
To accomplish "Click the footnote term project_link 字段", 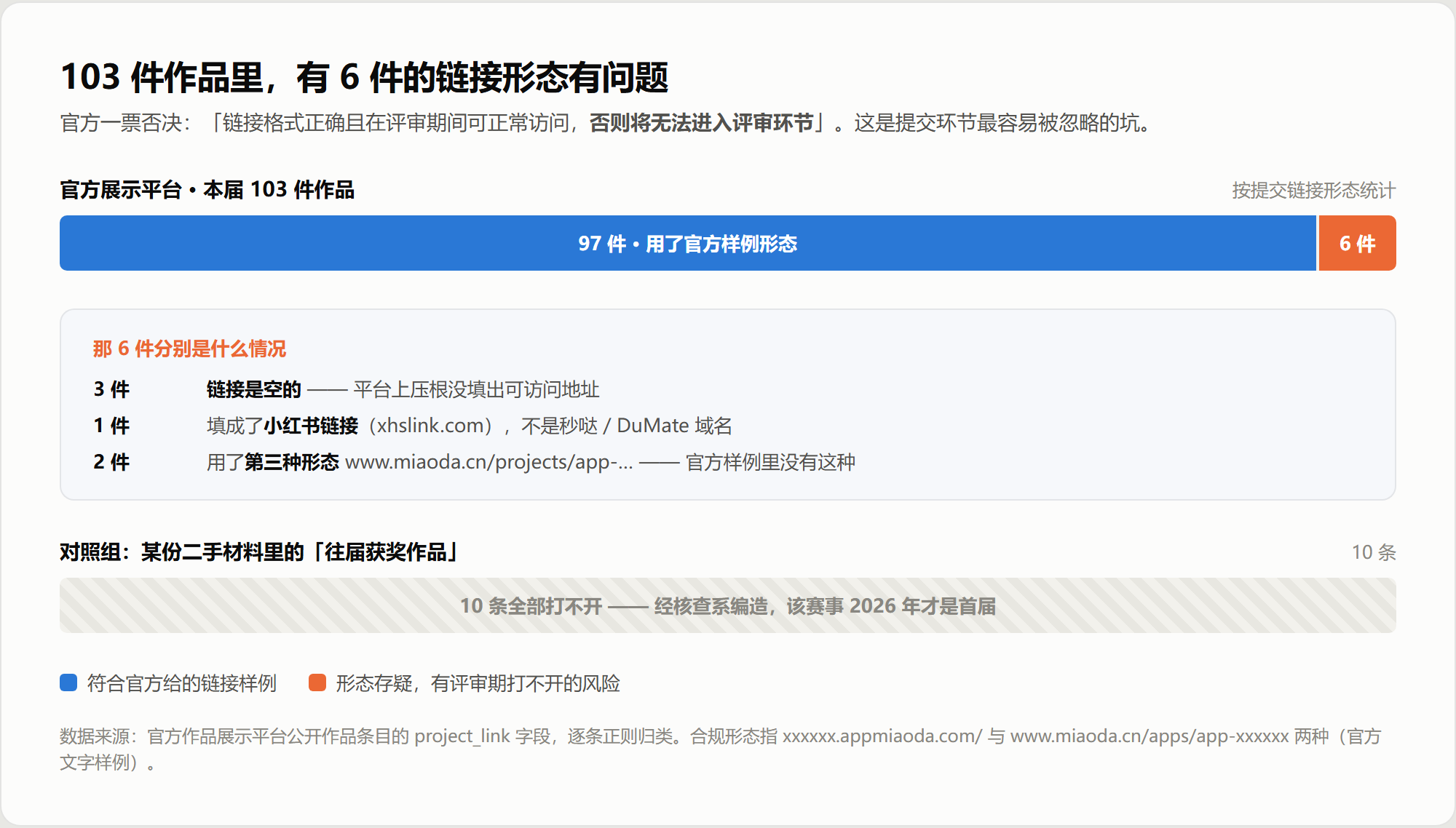I will tap(482, 736).
